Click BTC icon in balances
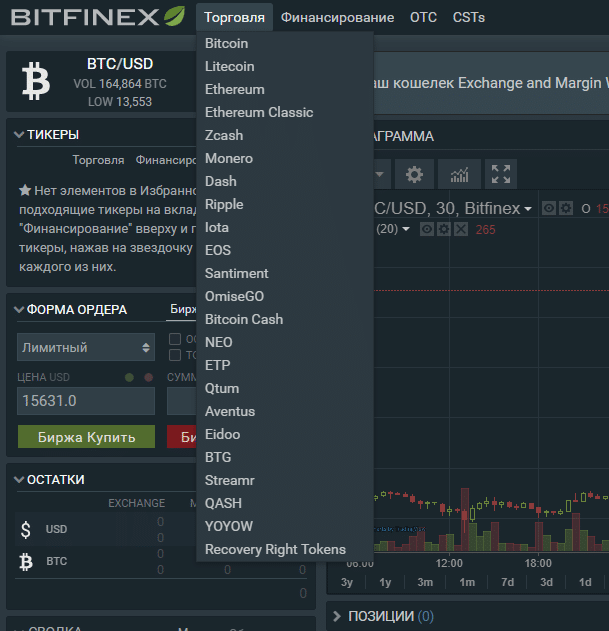The width and height of the screenshot is (609, 631). 26,562
